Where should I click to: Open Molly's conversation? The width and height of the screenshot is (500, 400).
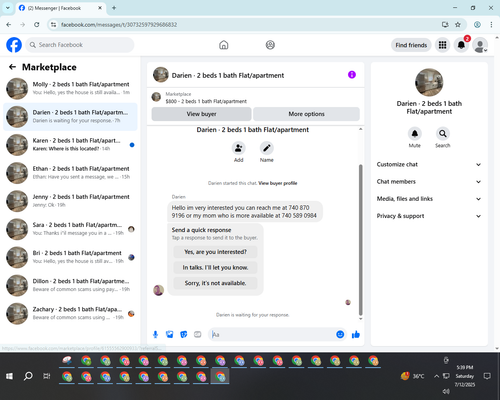70,88
